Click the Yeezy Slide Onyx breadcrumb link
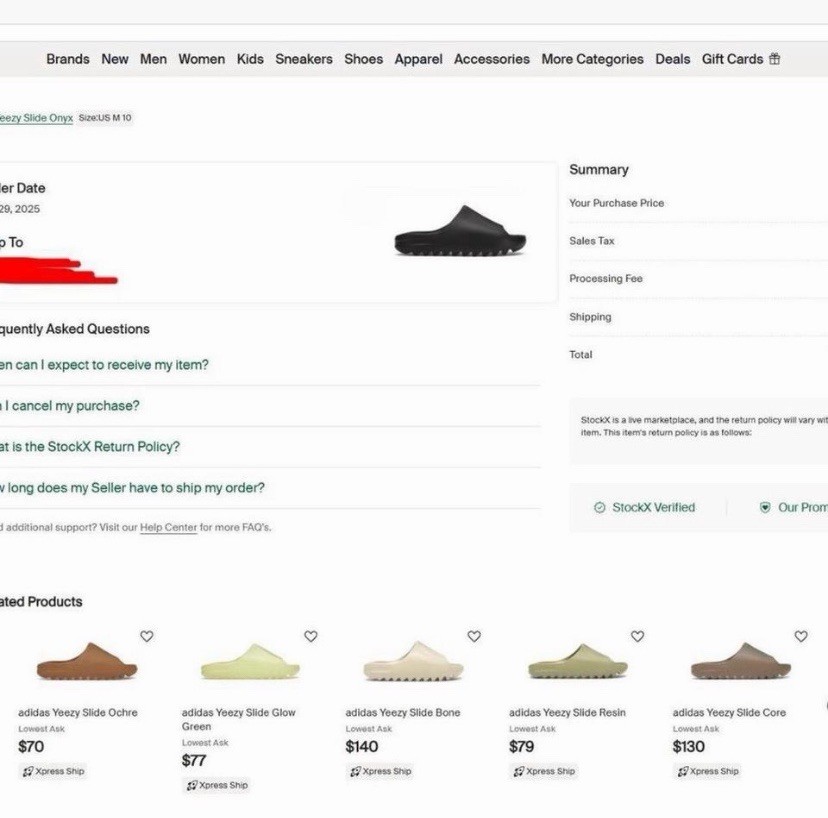This screenshot has width=828, height=818. (36, 118)
